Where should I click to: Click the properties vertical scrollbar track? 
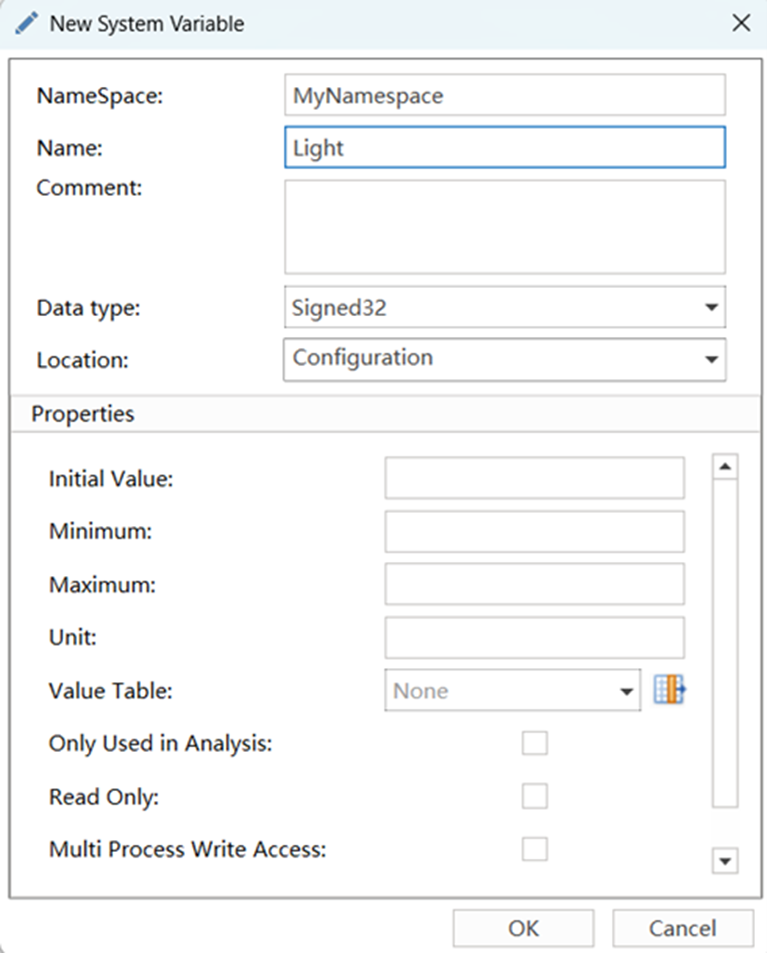click(725, 640)
